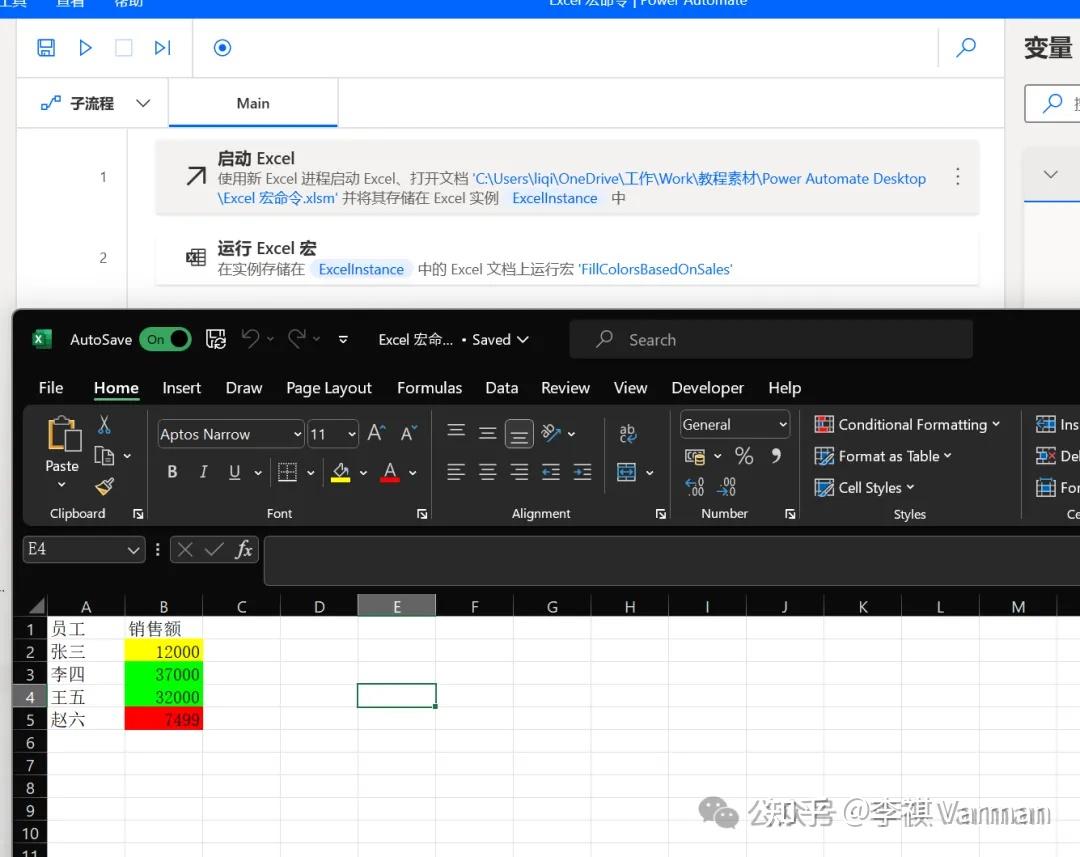The image size is (1080, 857).
Task: Click the Run next action icon
Action: (x=163, y=48)
